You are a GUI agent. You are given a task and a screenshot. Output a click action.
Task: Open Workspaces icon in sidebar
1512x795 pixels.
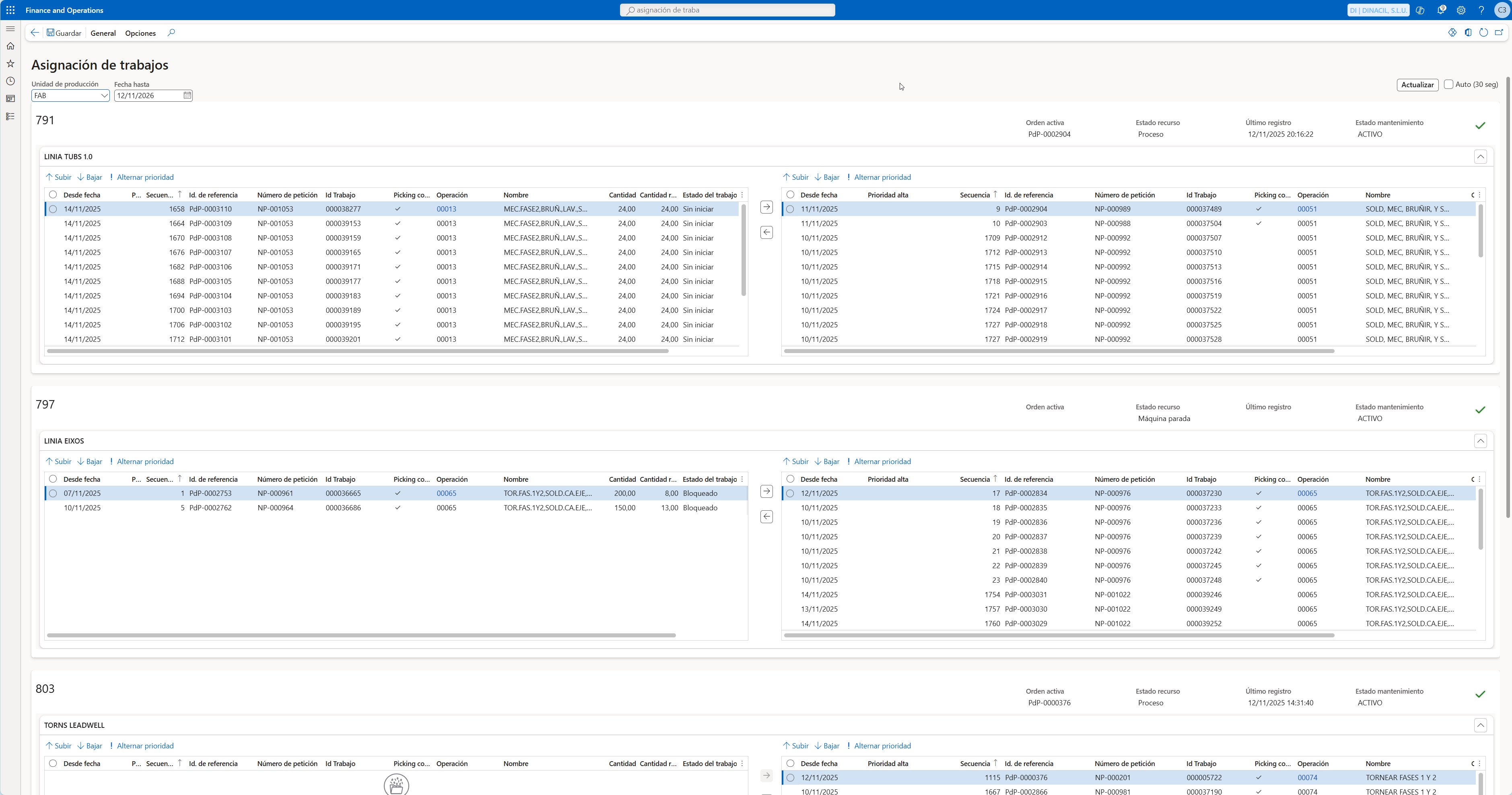click(x=10, y=99)
